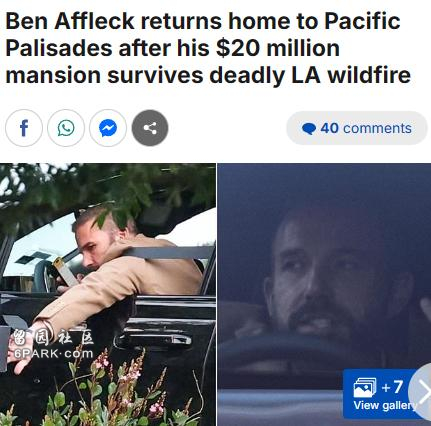Click the article headline's first line
Viewport: 431px width, 426px height.
[x=203, y=21]
